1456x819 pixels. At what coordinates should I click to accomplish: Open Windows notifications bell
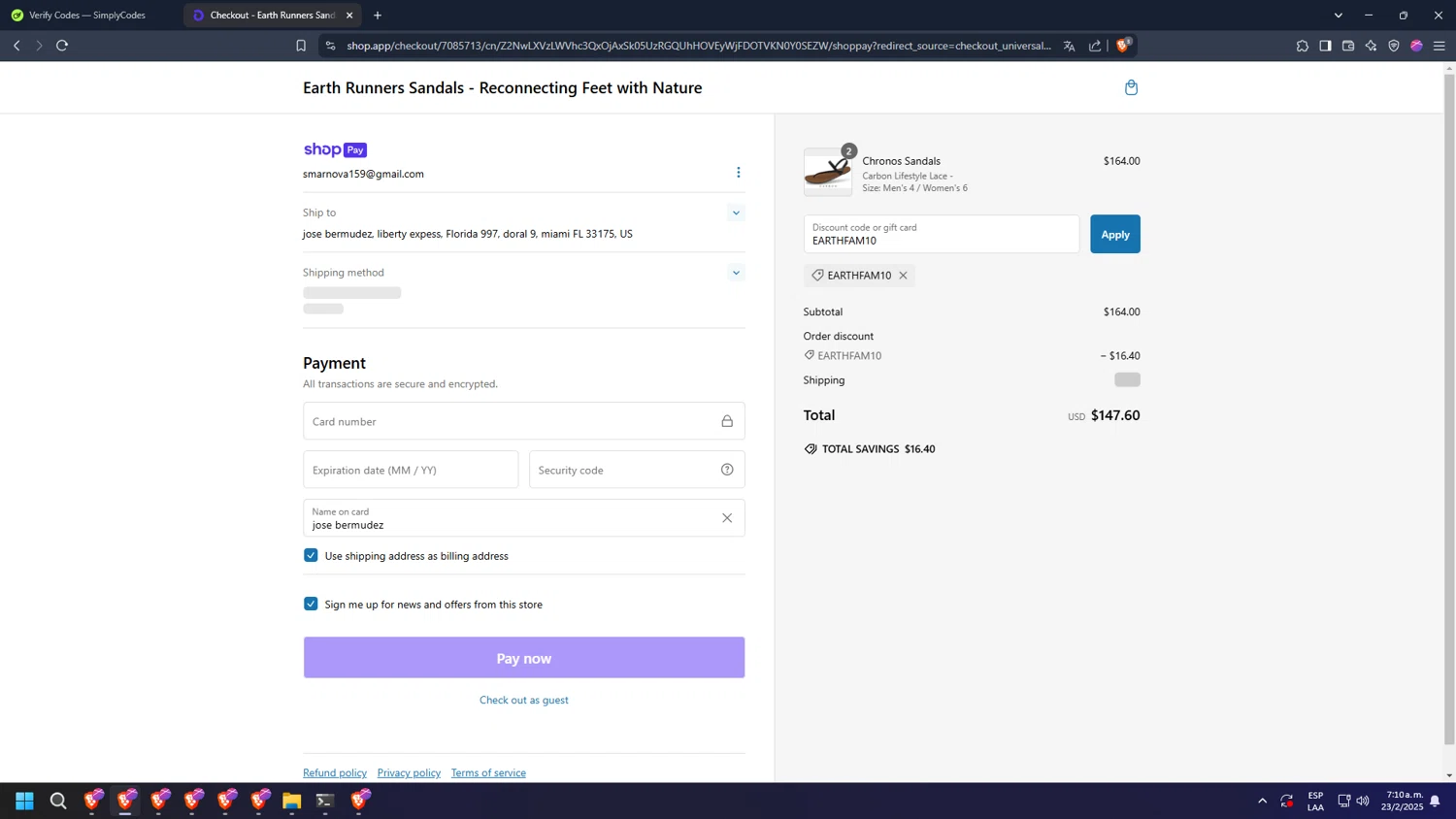(x=1435, y=801)
